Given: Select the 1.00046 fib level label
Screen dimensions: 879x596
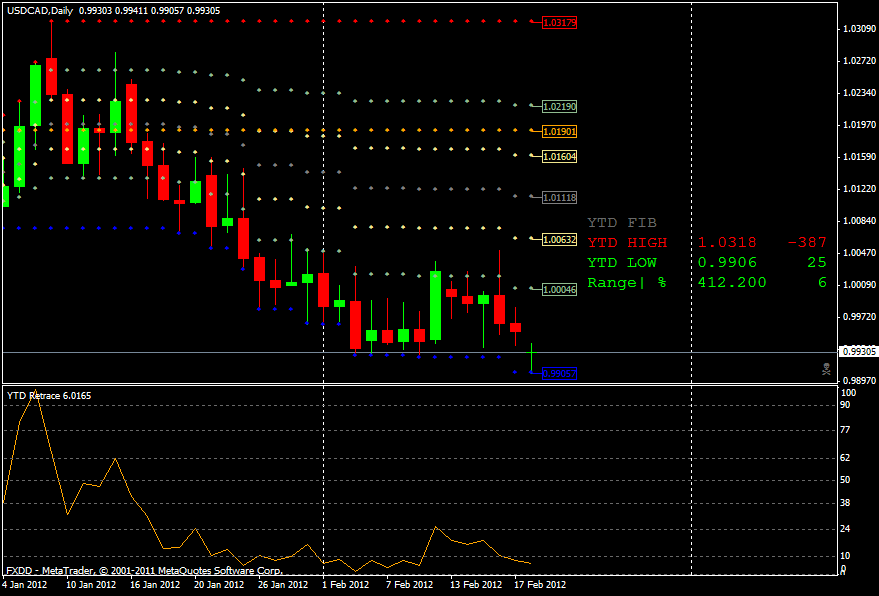Looking at the screenshot, I should (559, 290).
